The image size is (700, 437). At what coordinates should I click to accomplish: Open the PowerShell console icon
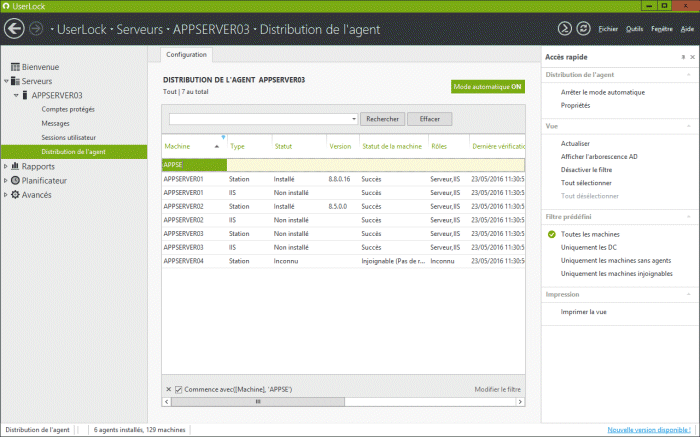[565, 29]
